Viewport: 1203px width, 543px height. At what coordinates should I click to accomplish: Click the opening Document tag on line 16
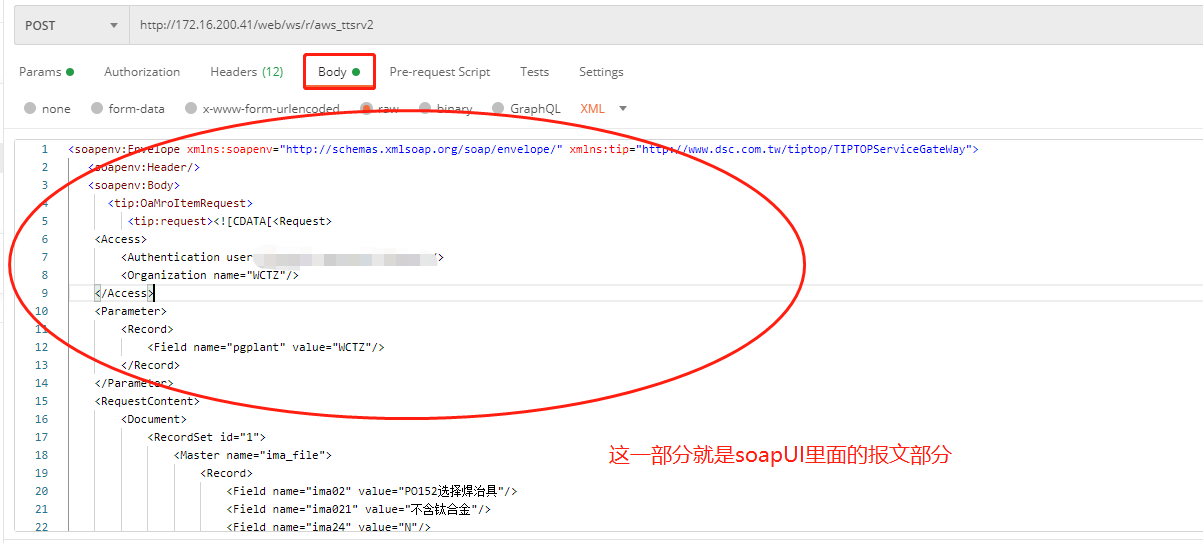[154, 419]
